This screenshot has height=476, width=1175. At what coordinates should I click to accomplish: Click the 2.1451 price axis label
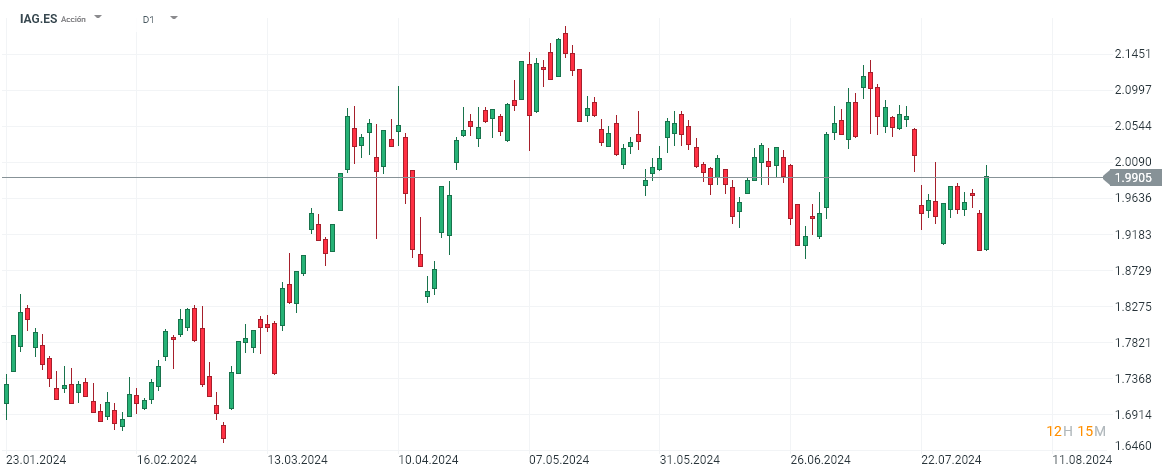click(x=1133, y=54)
